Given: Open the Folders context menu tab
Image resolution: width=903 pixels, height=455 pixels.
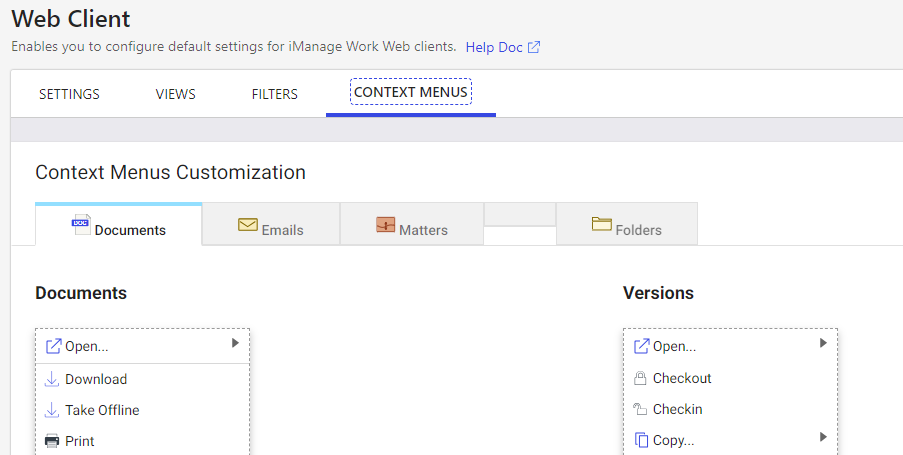Looking at the screenshot, I should [627, 225].
